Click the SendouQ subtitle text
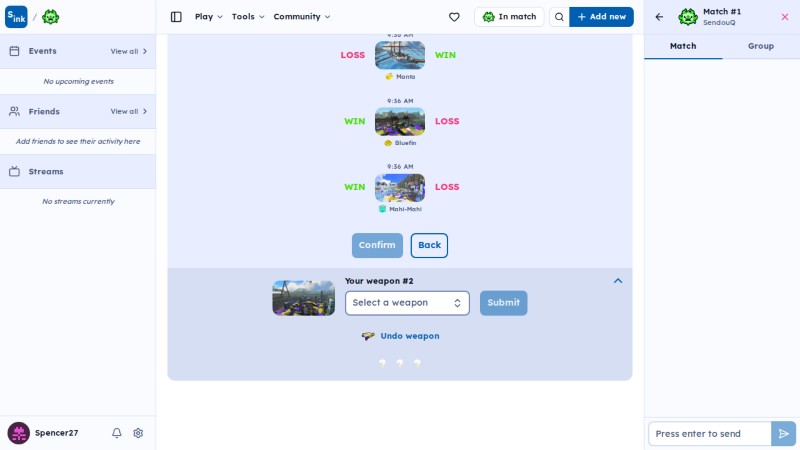Screen dimensions: 800x450 719,23
